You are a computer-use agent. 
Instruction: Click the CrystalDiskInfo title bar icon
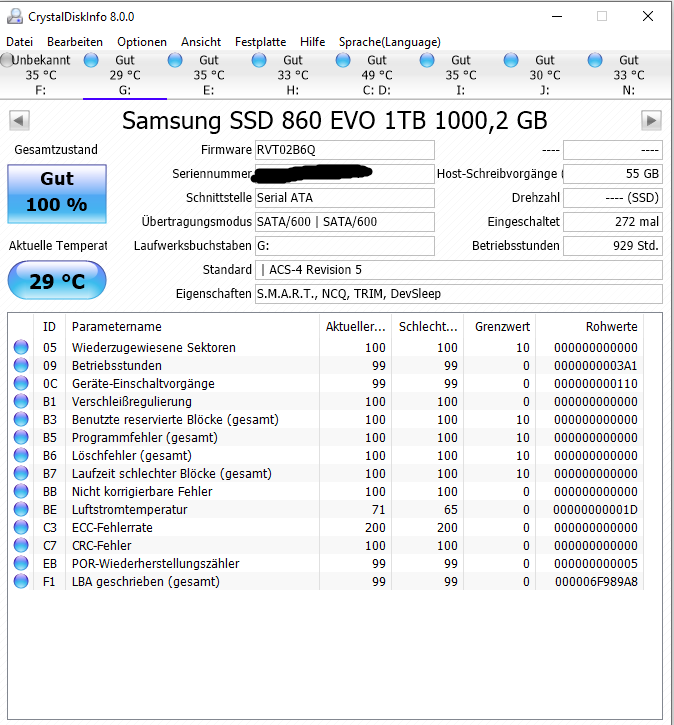pyautogui.click(x=15, y=17)
